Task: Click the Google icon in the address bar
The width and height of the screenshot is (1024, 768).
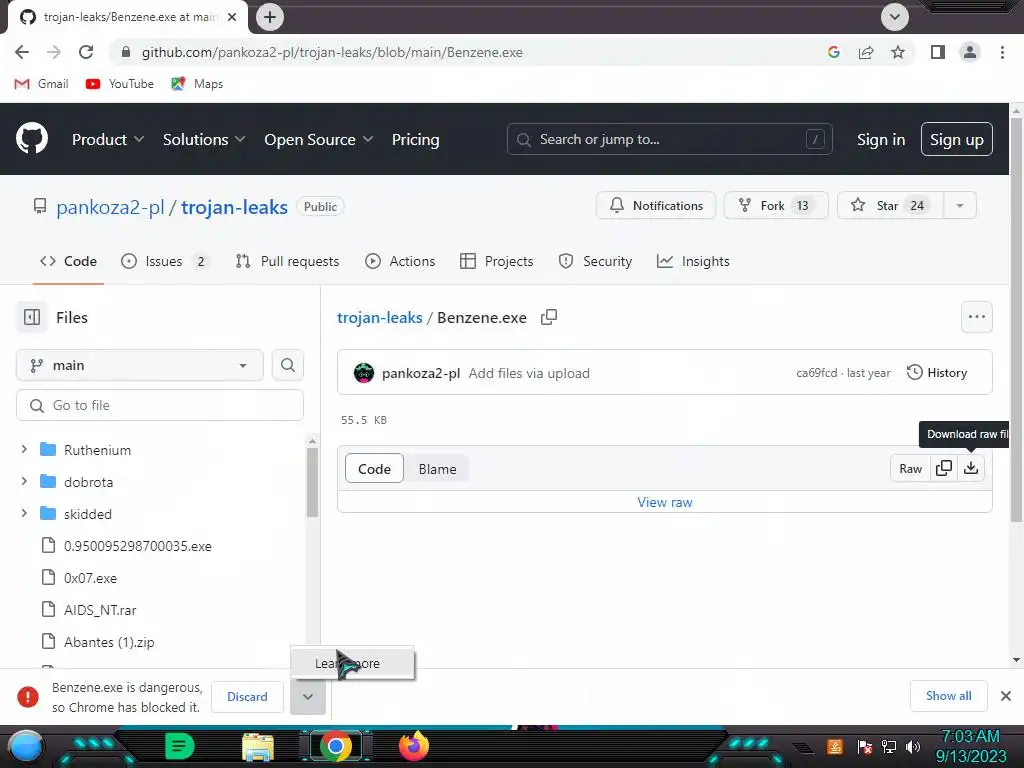Action: coord(834,52)
